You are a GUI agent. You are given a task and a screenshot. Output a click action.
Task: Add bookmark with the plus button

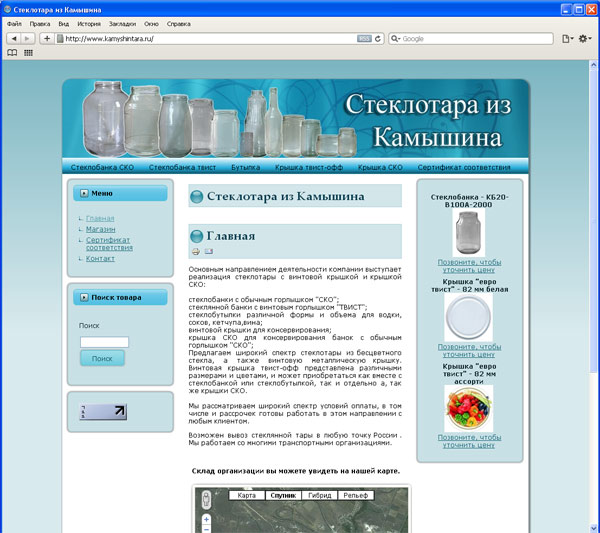click(x=47, y=39)
